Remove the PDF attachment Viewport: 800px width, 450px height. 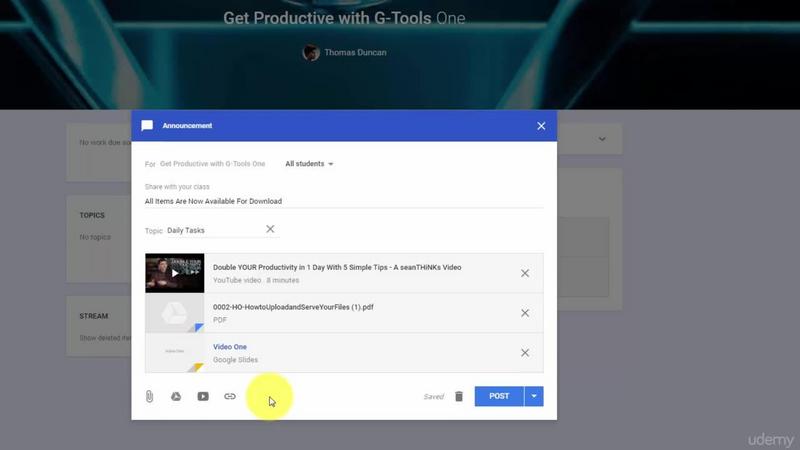click(x=525, y=313)
